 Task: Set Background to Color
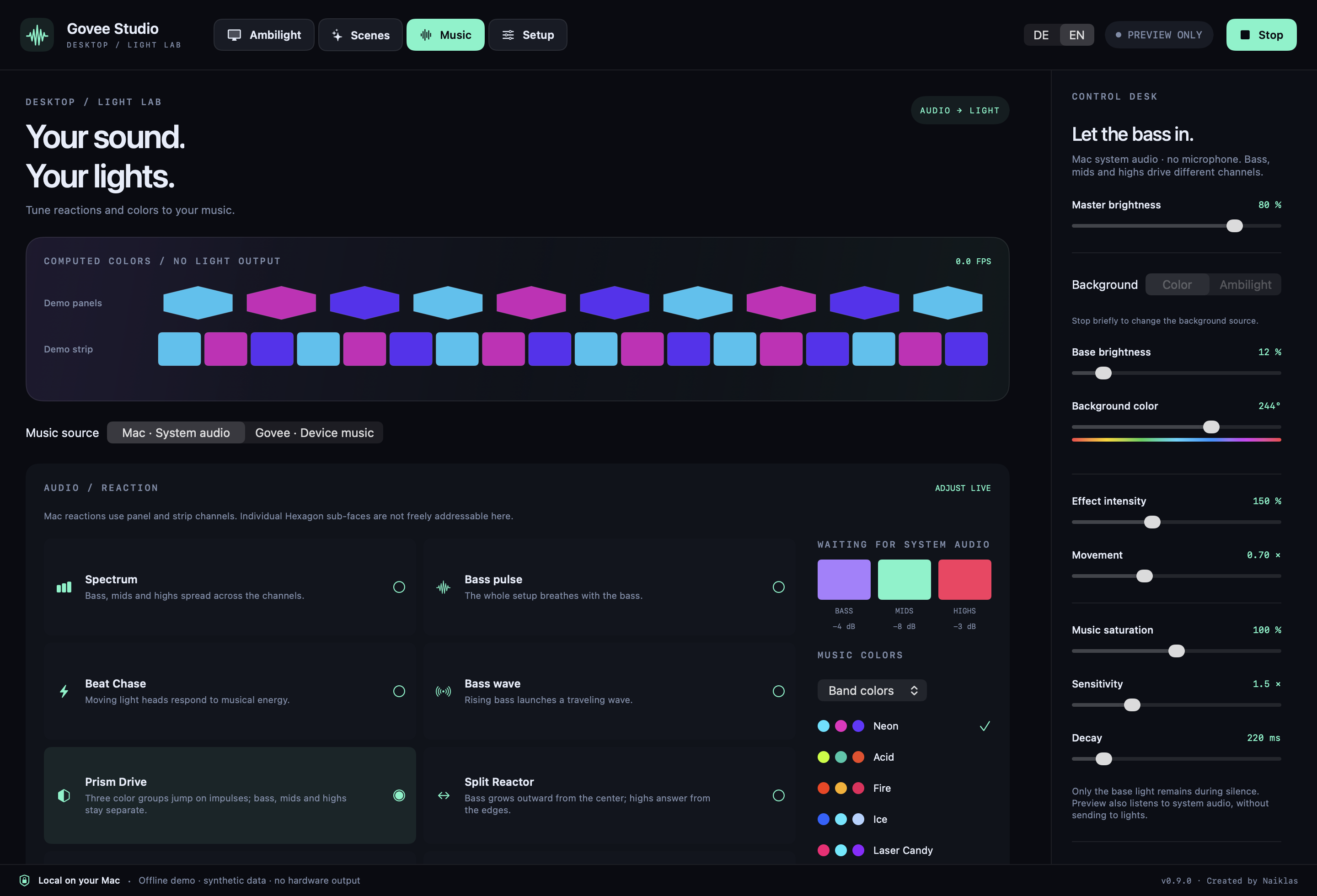[x=1177, y=284]
